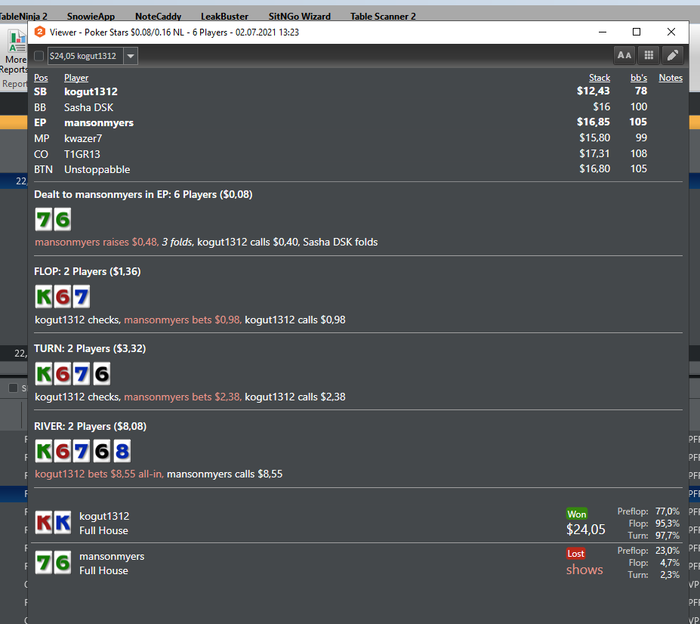Click the Preflop 77,0% equity value
Image resolution: width=700 pixels, height=624 pixels.
pos(667,511)
